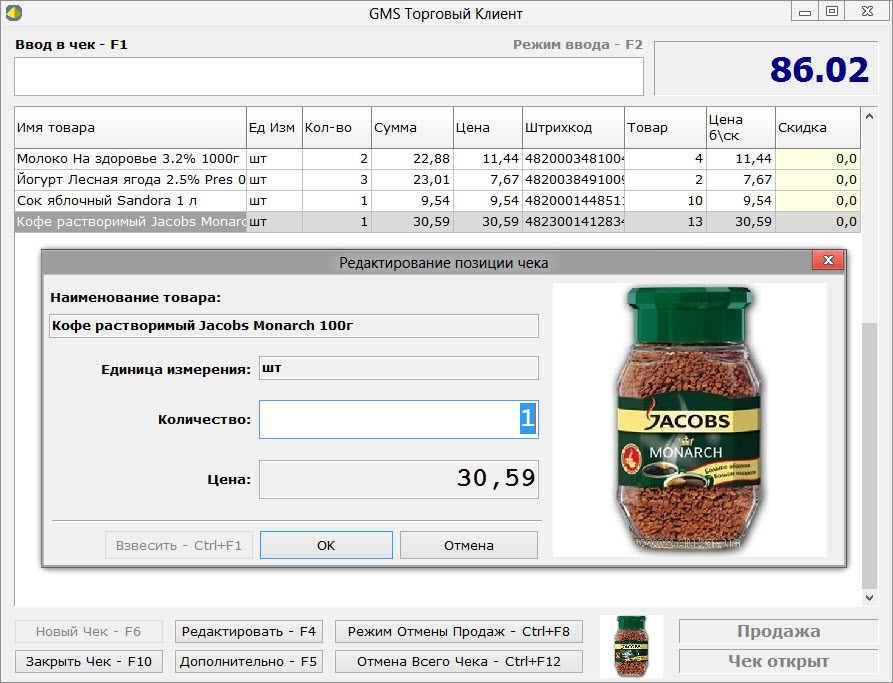Maximize the GMS Торговый Клиент window
893x683 pixels.
click(x=831, y=11)
